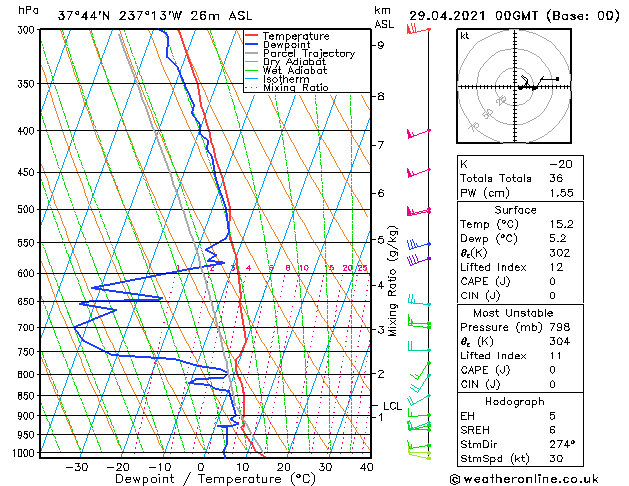Click the hodograph 'kt' unit label
This screenshot has width=629, height=486.
click(x=465, y=36)
